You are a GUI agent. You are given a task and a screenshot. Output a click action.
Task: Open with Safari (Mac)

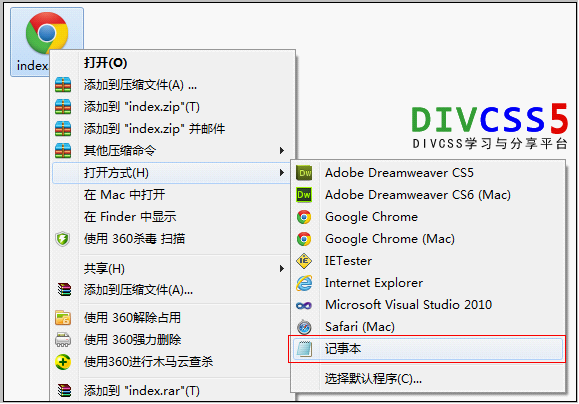(x=428, y=327)
